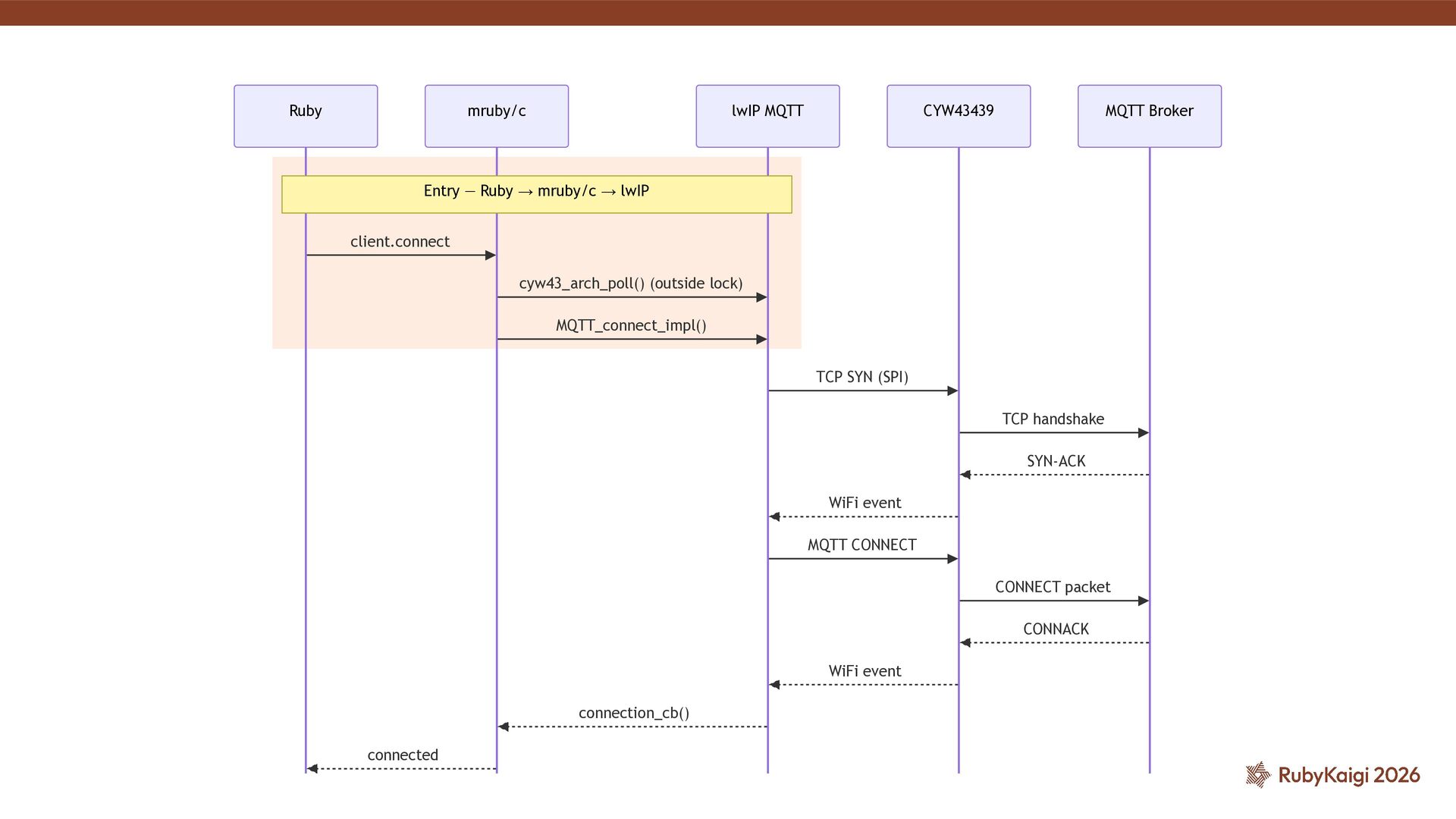Click the connection_cb() callback label

pos(633,713)
